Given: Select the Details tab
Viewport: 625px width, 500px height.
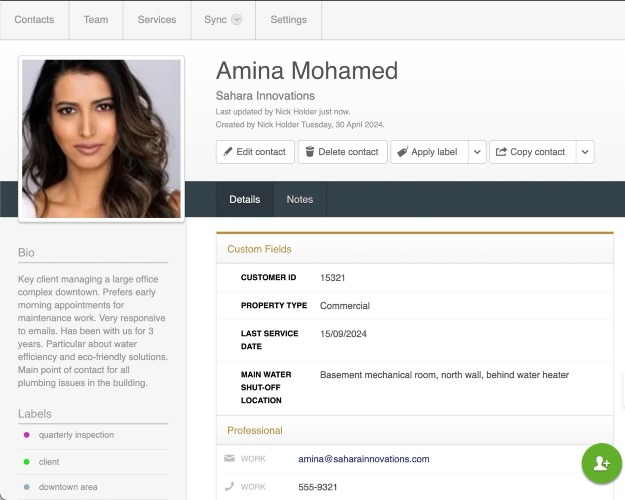Looking at the screenshot, I should tap(245, 199).
